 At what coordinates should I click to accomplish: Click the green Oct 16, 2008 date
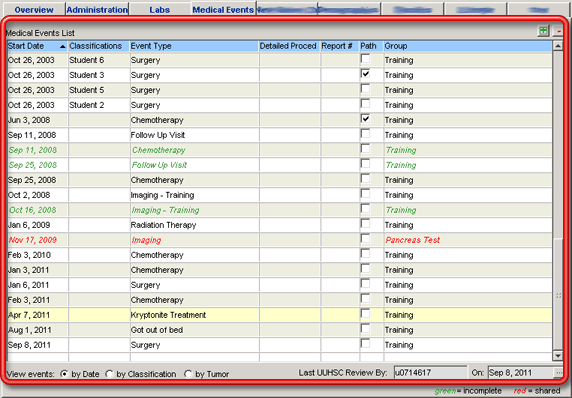coord(33,210)
